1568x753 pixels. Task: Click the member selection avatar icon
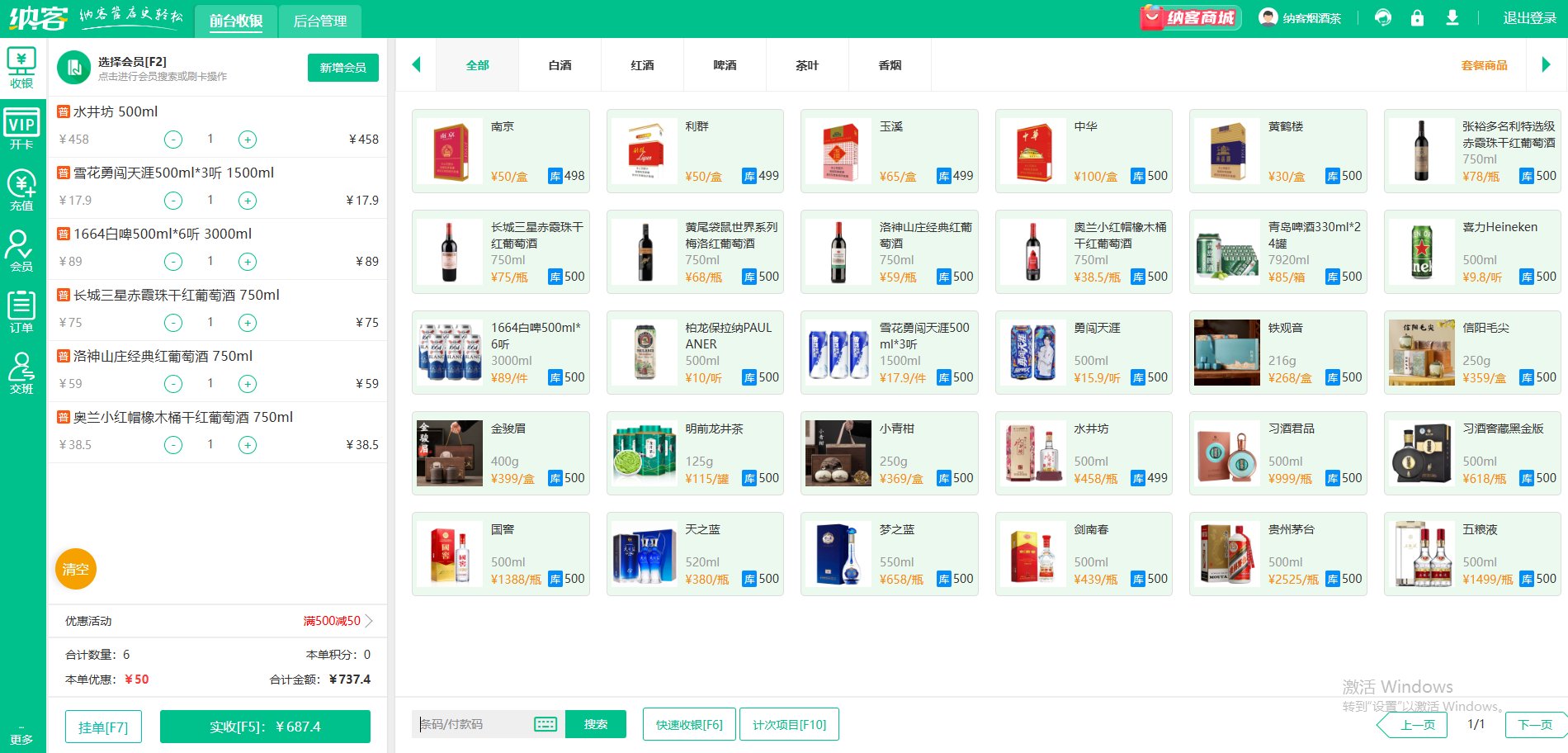(74, 68)
